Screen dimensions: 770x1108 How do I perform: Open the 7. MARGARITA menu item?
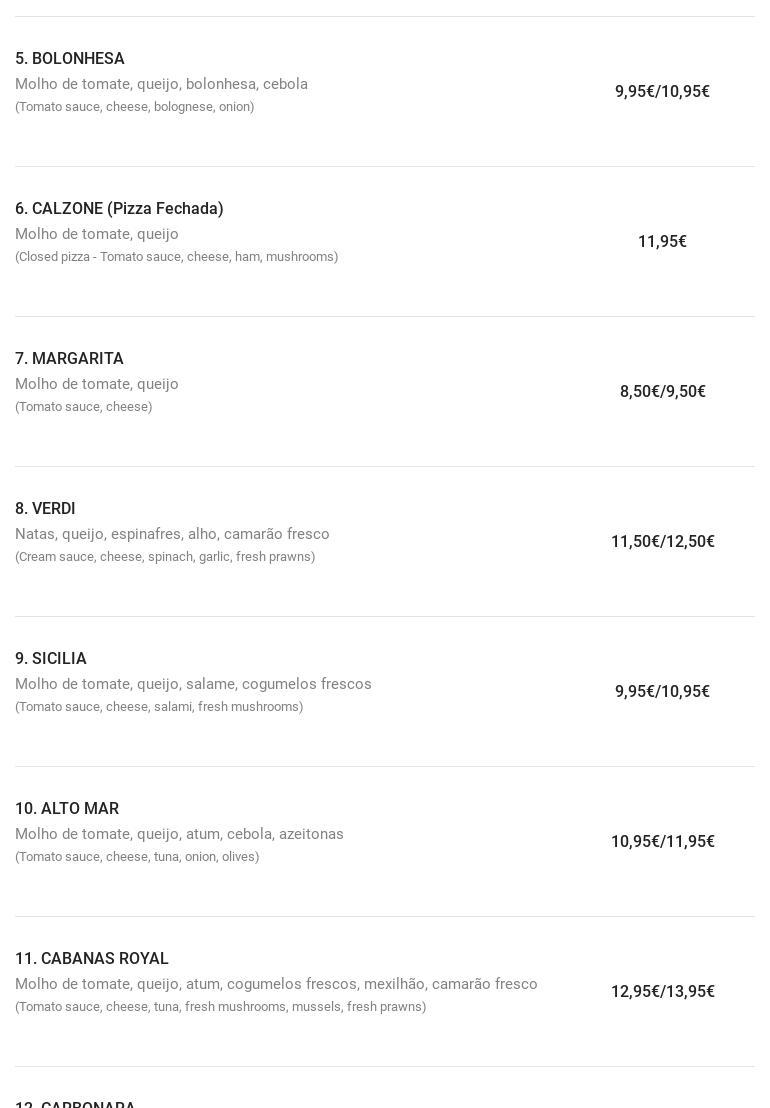click(x=69, y=359)
